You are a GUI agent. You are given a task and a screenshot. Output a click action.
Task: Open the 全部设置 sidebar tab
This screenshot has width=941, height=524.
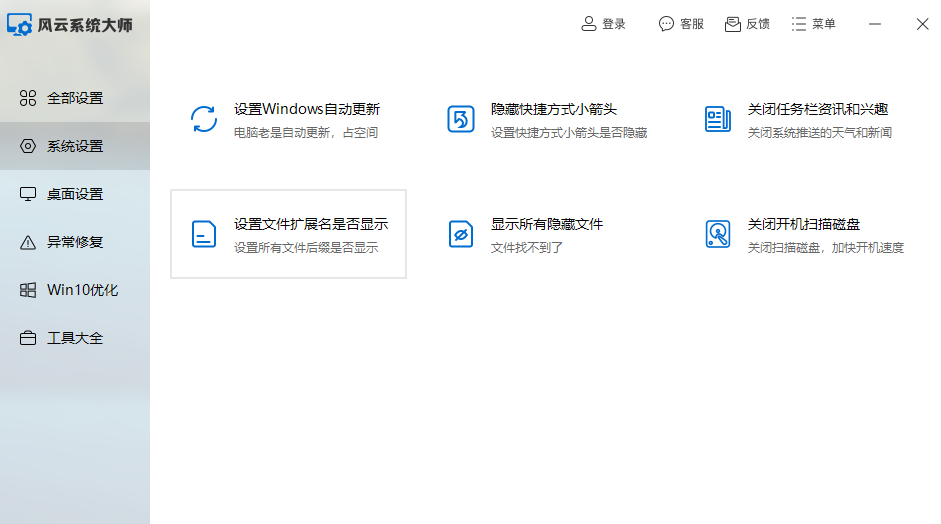(75, 98)
